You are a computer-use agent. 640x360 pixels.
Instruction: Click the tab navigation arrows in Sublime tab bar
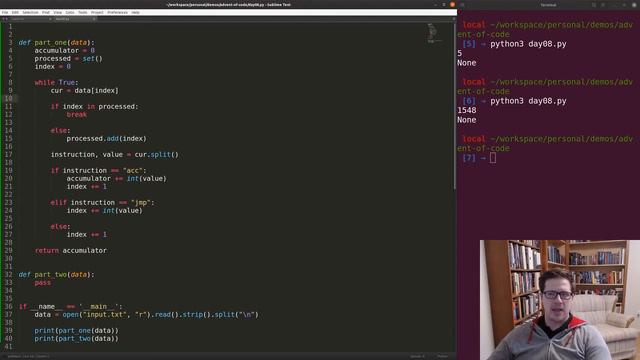click(x=4, y=19)
